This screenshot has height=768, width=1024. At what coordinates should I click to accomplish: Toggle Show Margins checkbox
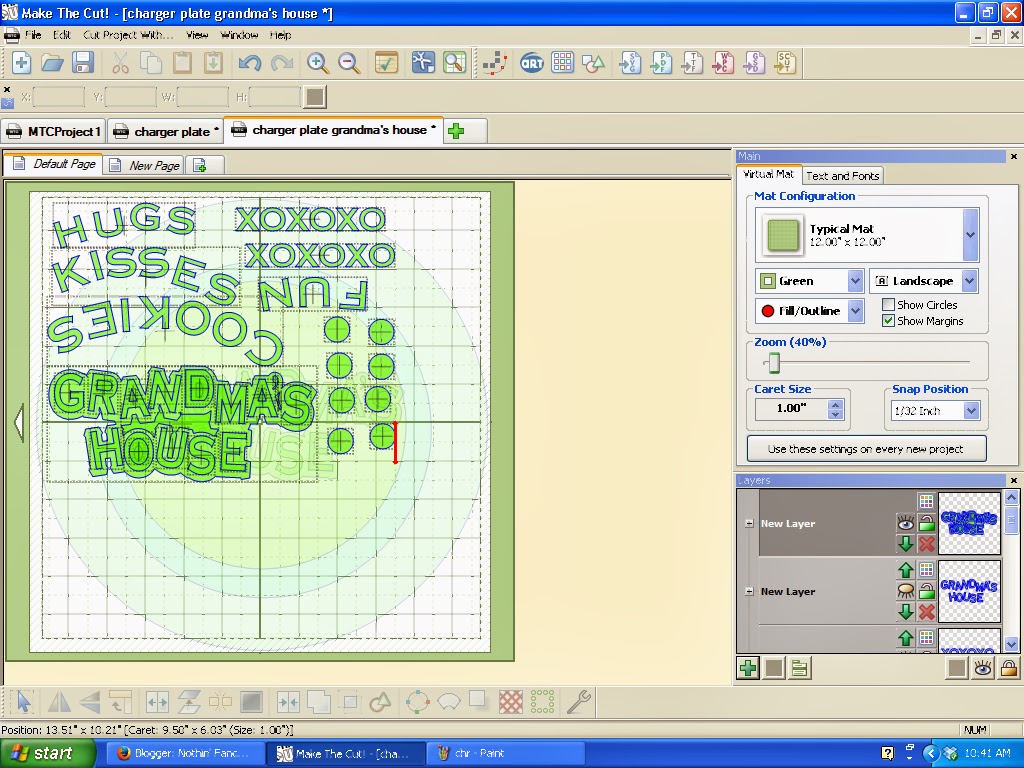(888, 321)
